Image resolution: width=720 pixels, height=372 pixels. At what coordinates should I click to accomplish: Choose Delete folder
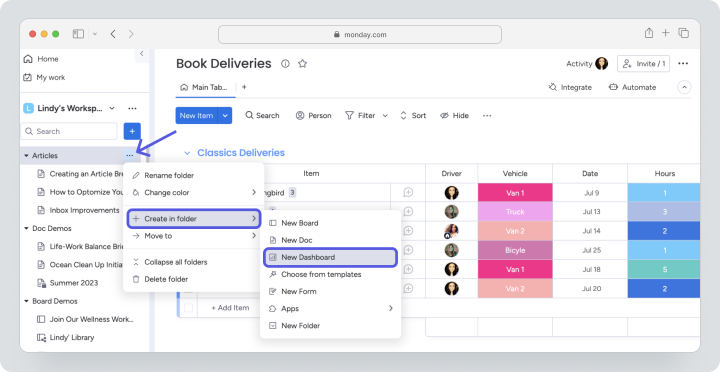click(193, 279)
